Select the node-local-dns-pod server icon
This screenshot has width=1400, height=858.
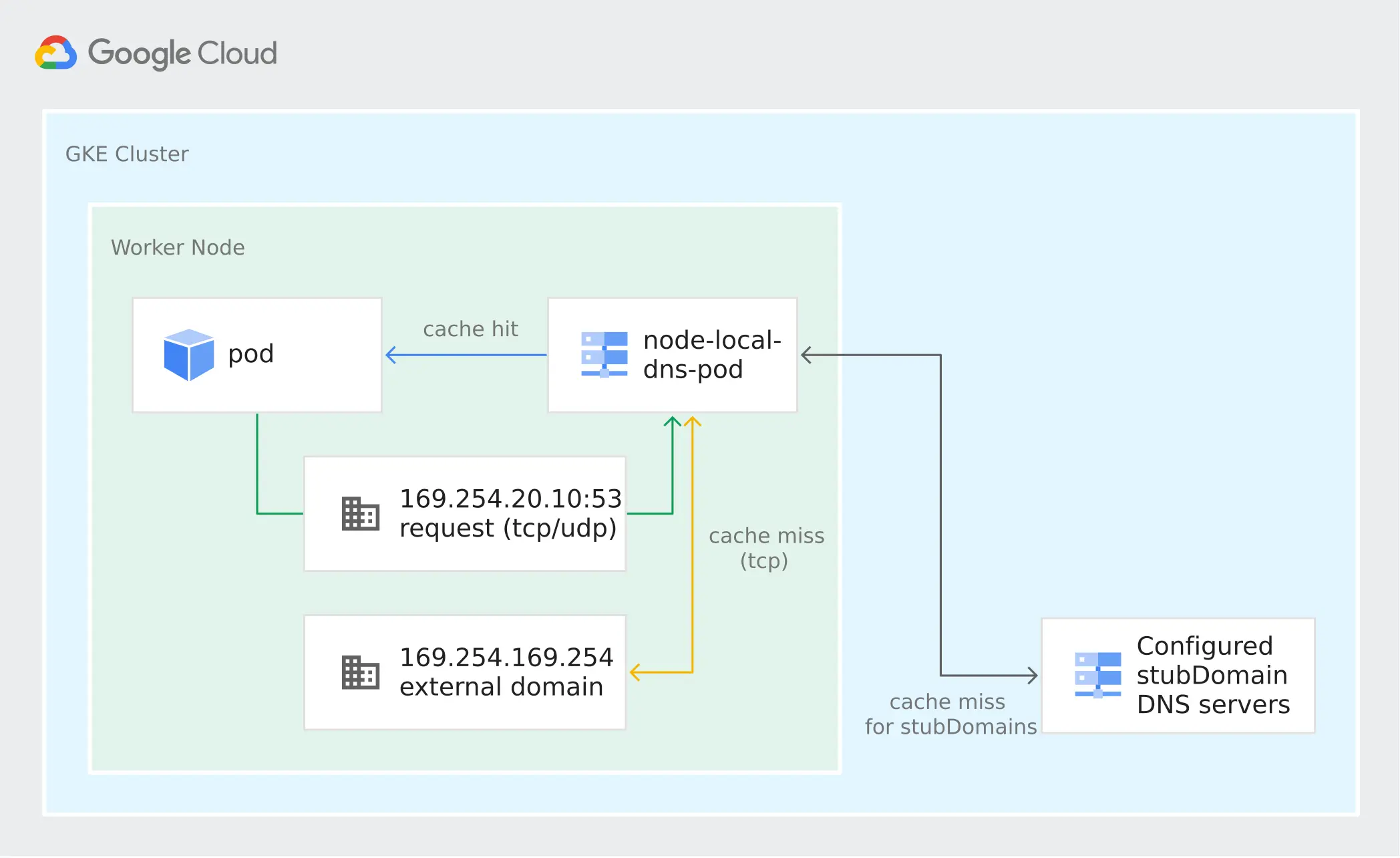pyautogui.click(x=603, y=355)
